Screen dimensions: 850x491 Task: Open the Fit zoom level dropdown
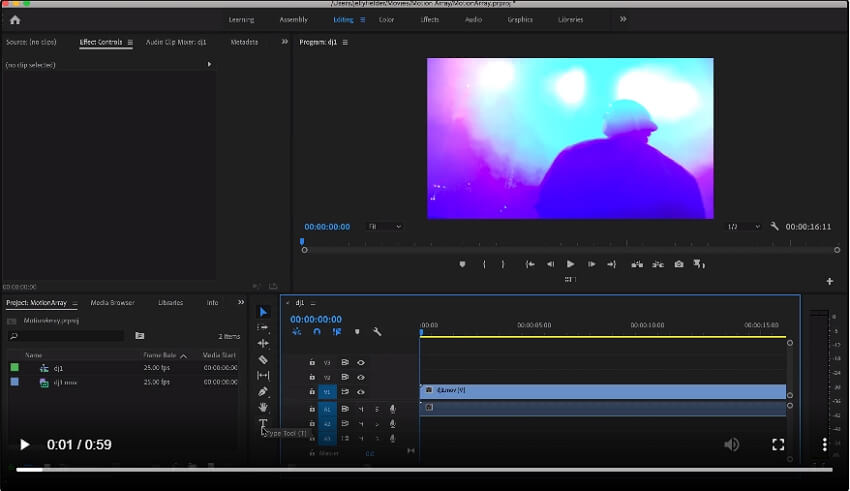click(384, 227)
